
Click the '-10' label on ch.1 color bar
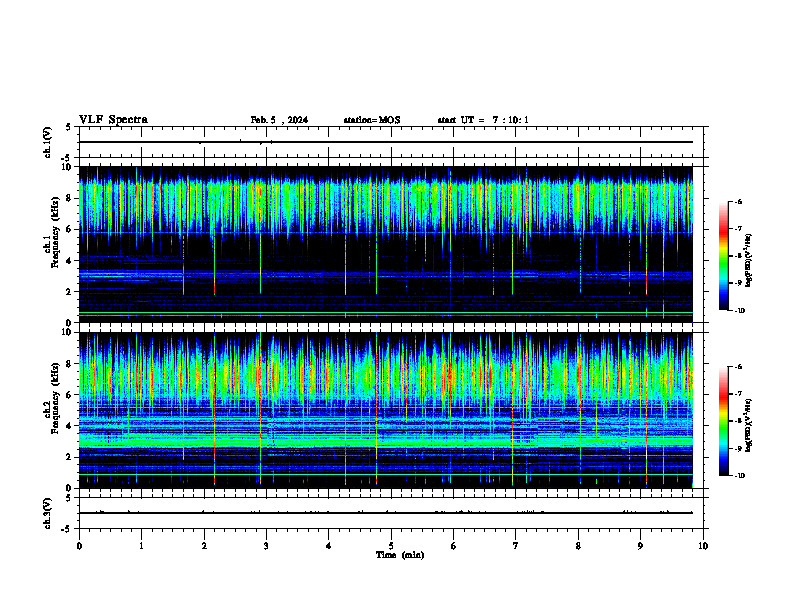739,311
